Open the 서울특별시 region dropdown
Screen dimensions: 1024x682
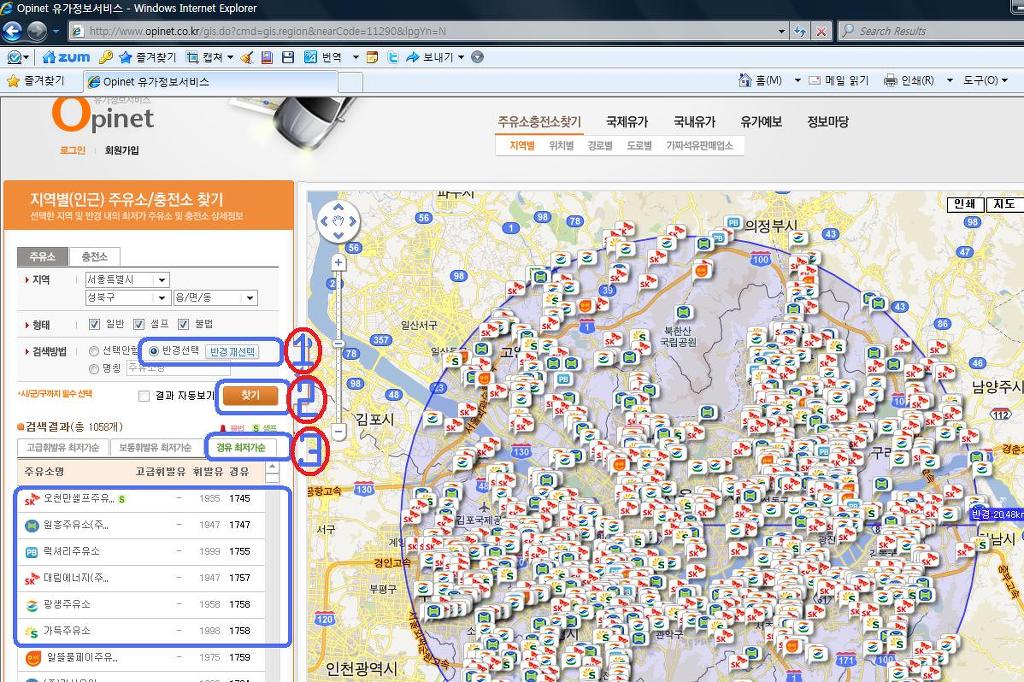127,280
